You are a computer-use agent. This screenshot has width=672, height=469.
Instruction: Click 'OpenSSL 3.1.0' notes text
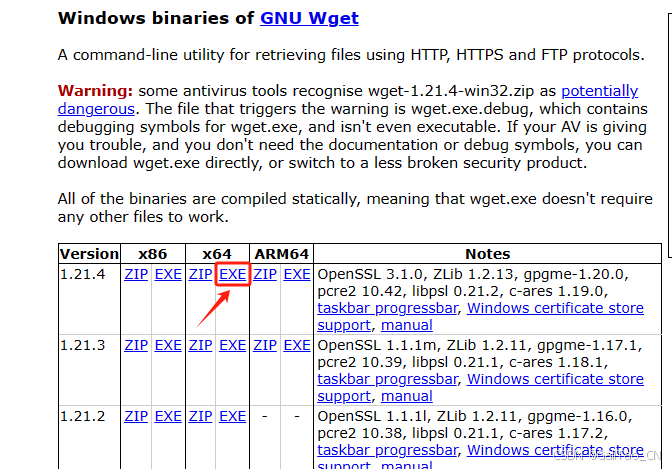point(370,274)
